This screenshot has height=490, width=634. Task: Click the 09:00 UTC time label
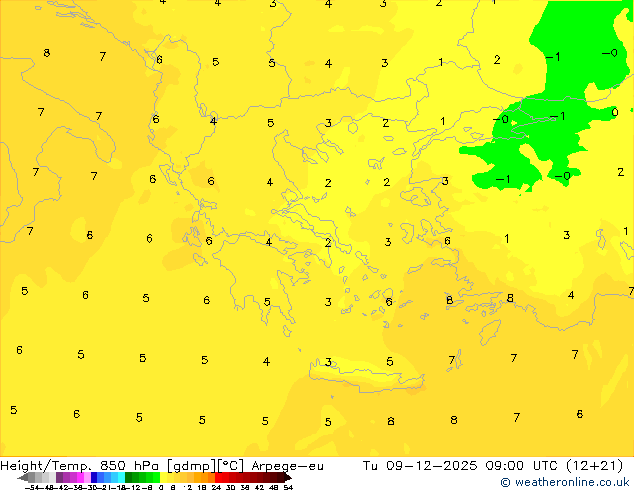click(524, 466)
